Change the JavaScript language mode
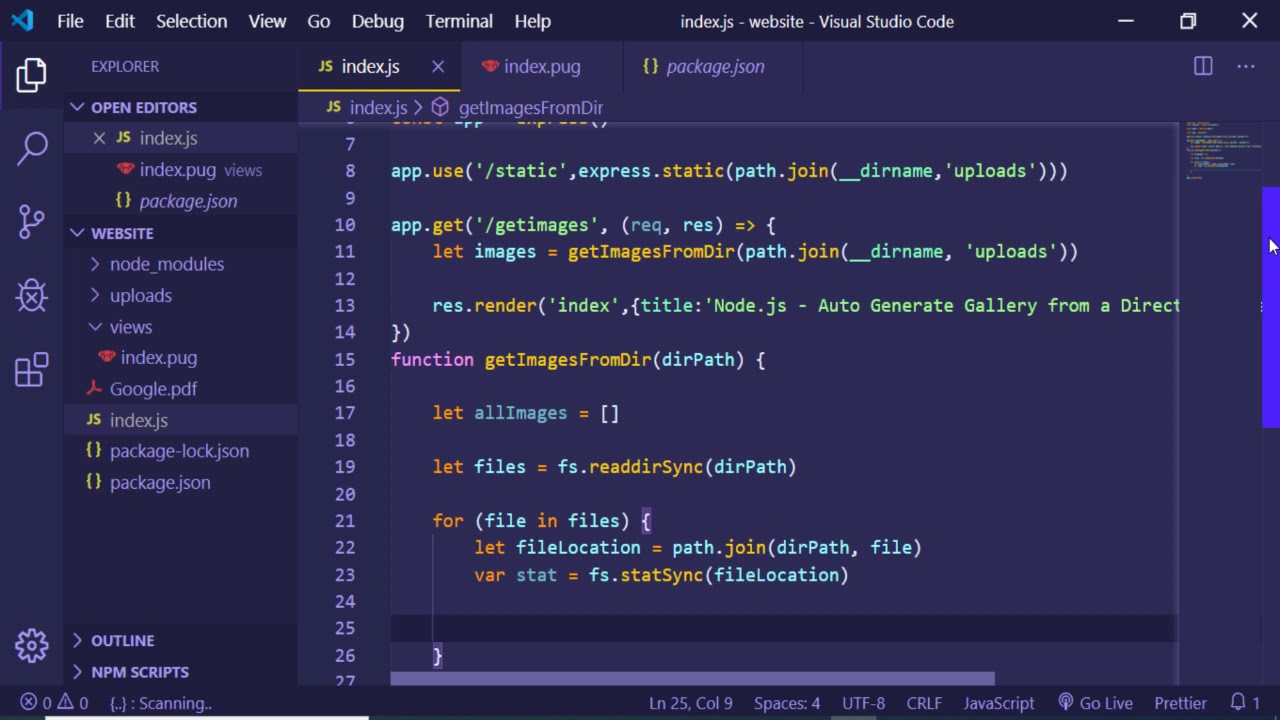The image size is (1280, 720). point(998,703)
